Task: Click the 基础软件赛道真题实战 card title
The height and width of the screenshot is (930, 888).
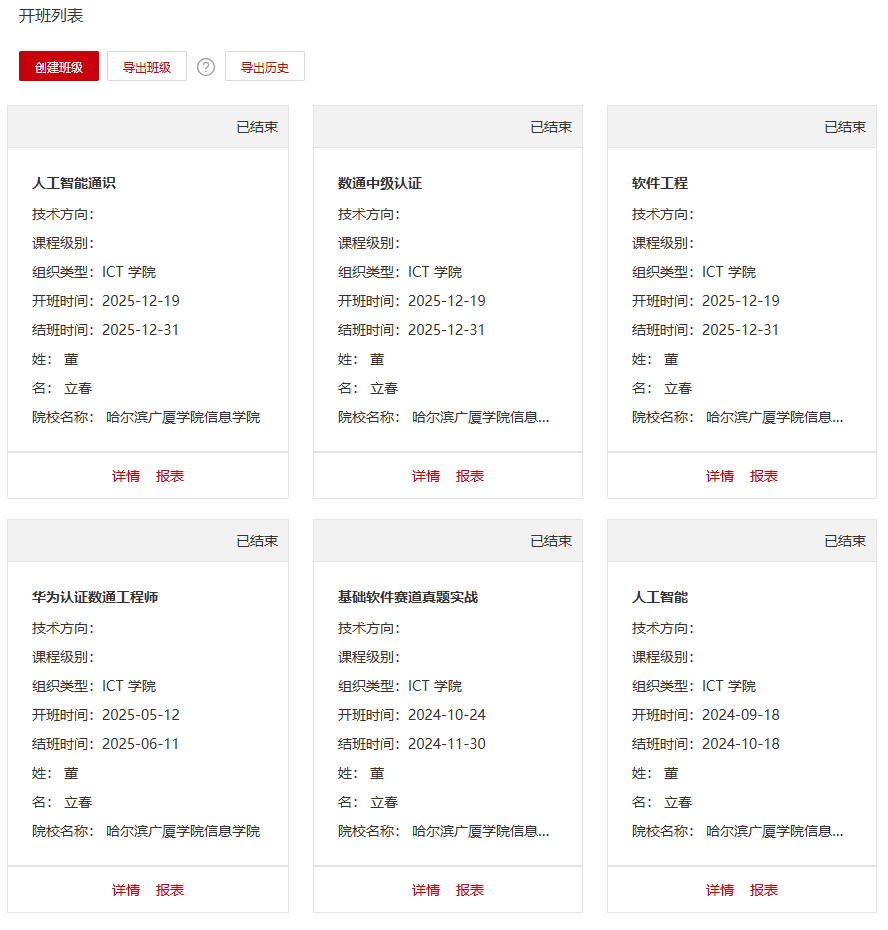Action: (x=408, y=598)
